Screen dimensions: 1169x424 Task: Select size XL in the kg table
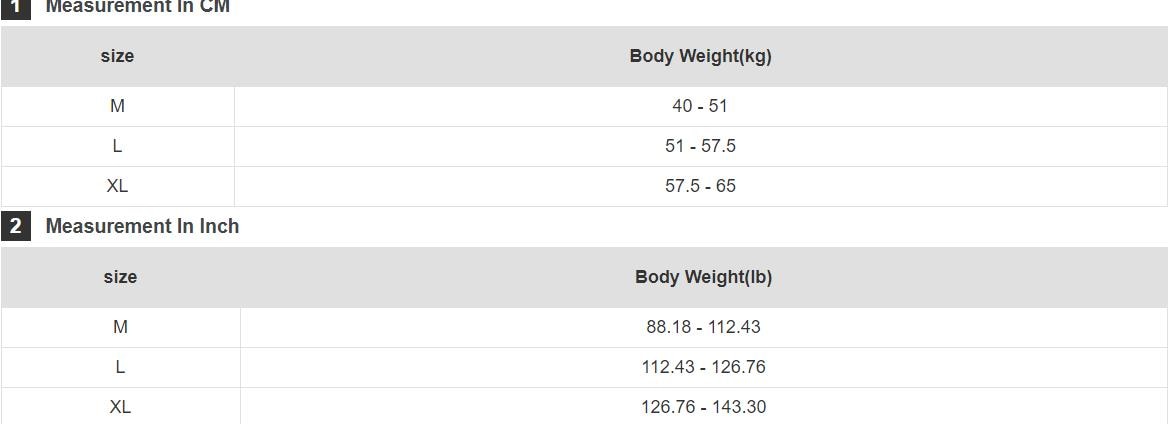pyautogui.click(x=117, y=186)
